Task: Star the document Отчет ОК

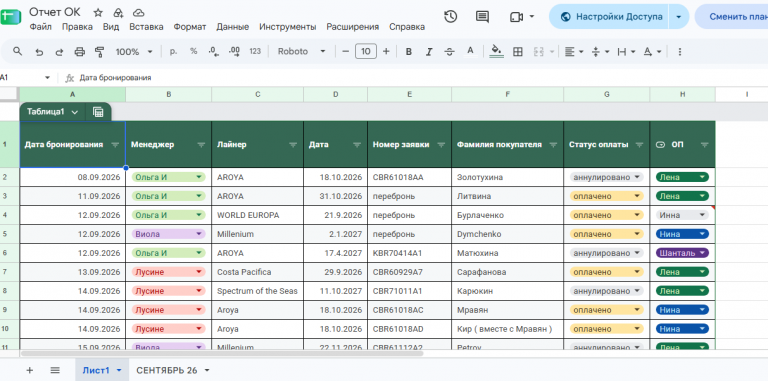Action: click(x=98, y=13)
